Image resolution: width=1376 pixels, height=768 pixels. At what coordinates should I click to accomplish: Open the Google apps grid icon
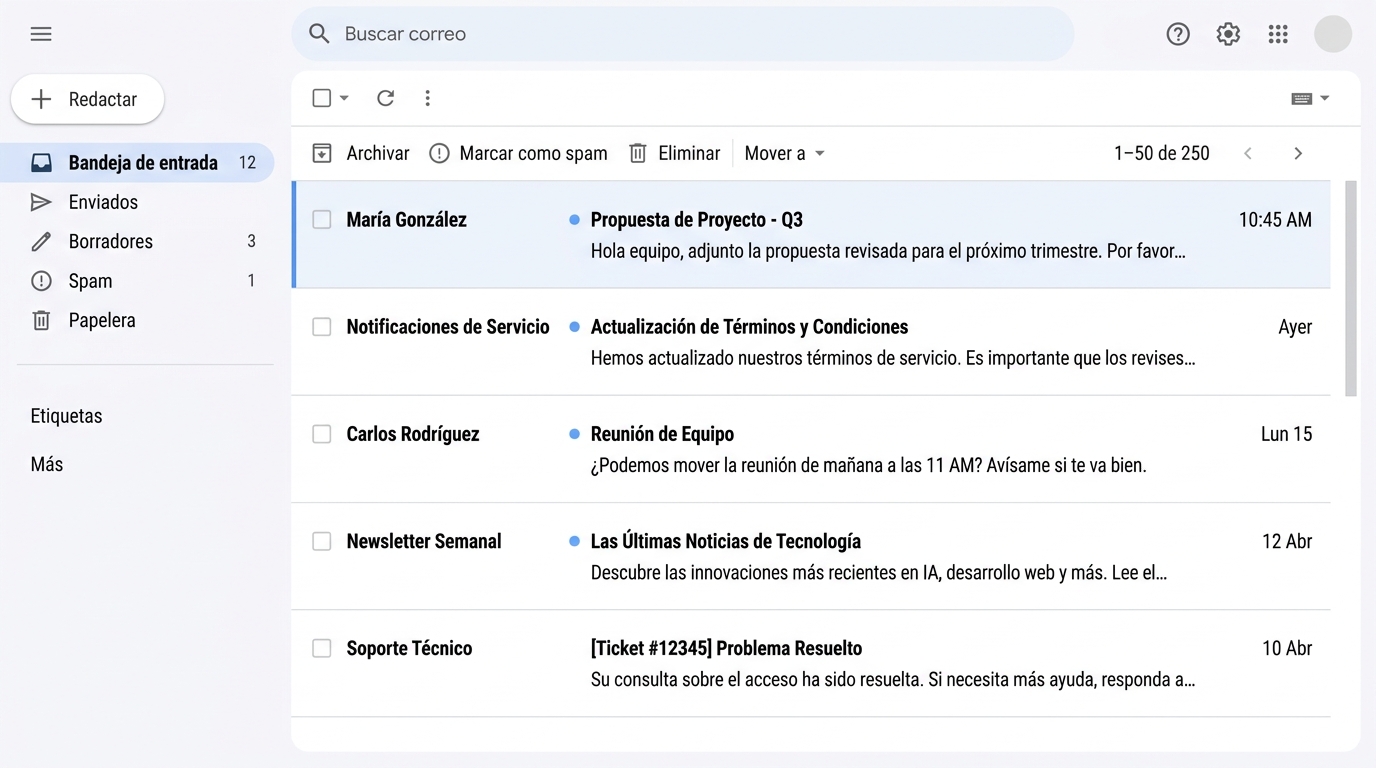pyautogui.click(x=1278, y=34)
